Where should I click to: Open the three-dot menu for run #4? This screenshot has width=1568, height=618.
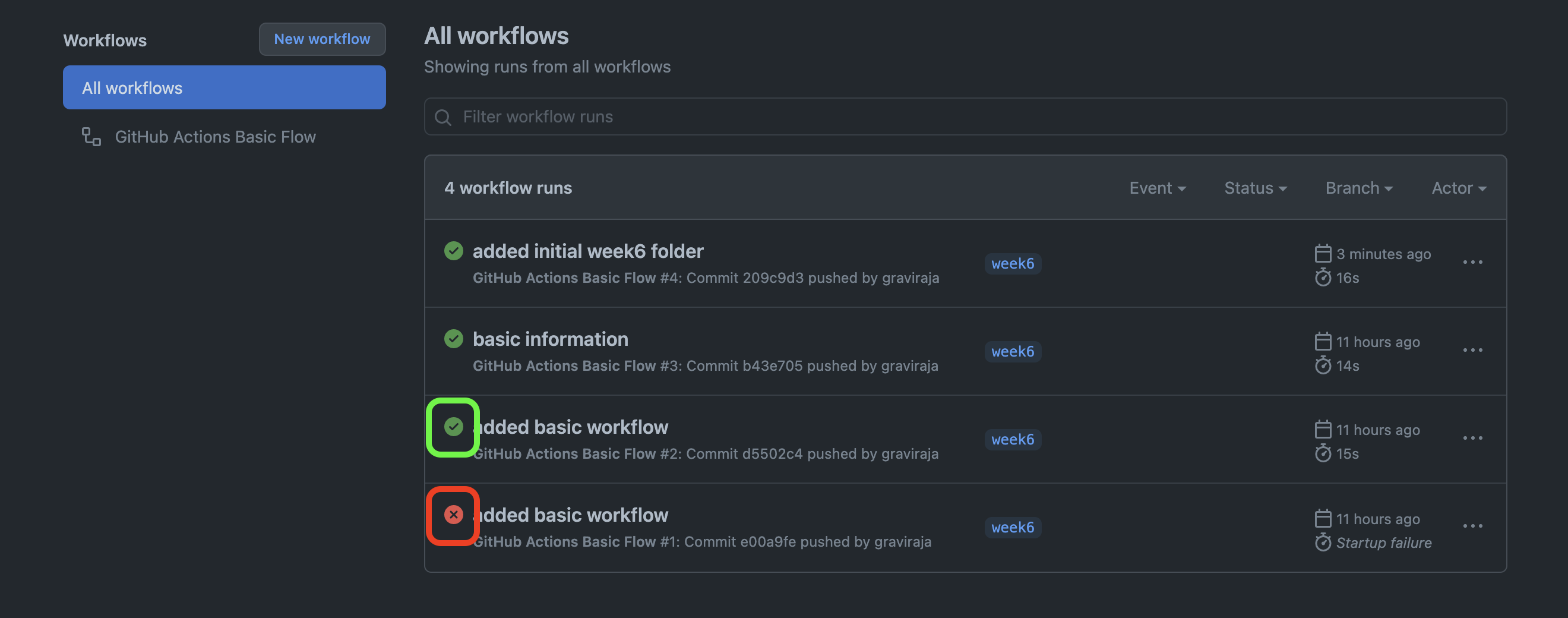1472,263
